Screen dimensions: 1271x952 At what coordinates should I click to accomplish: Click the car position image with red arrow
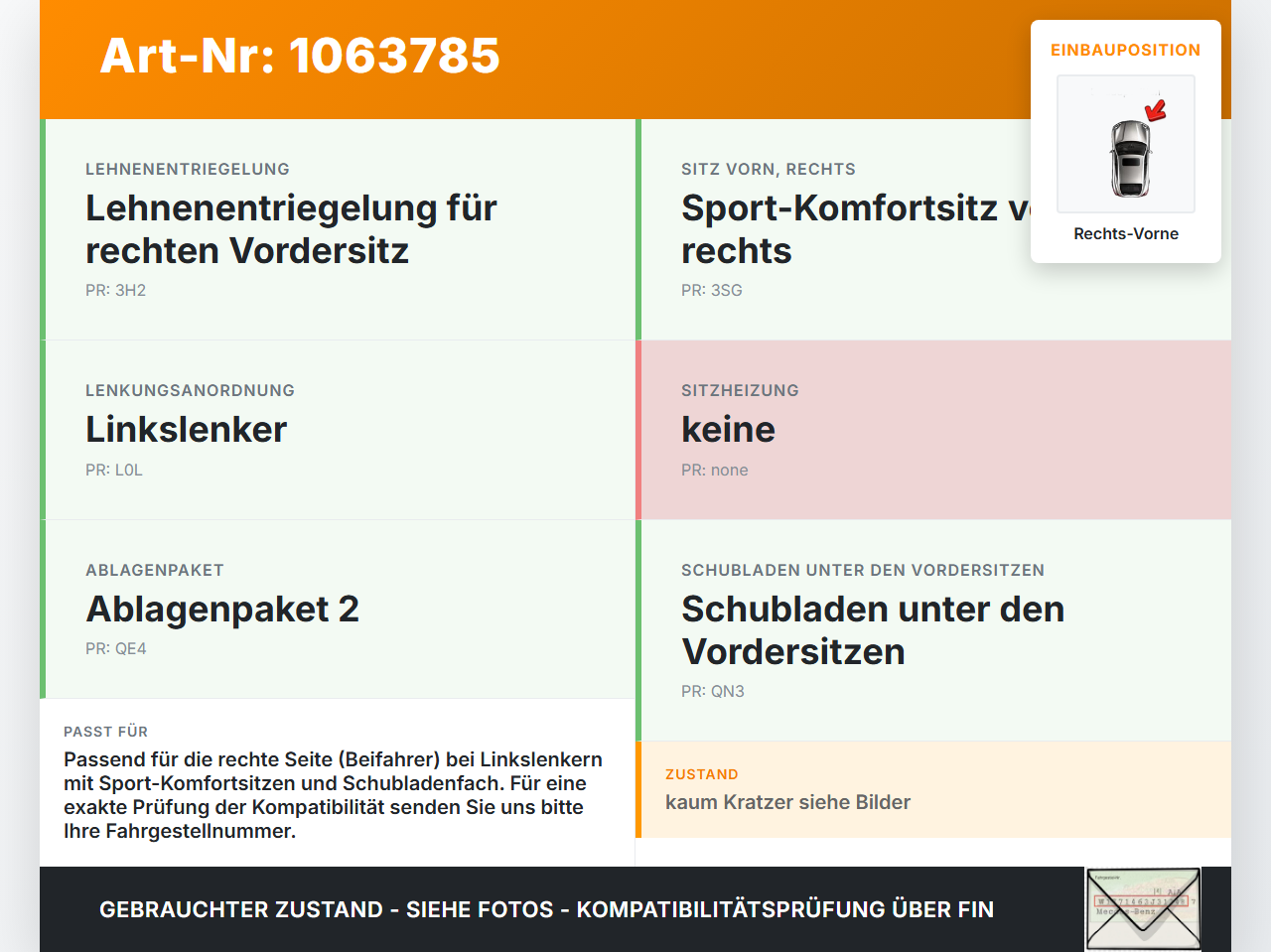(1126, 144)
